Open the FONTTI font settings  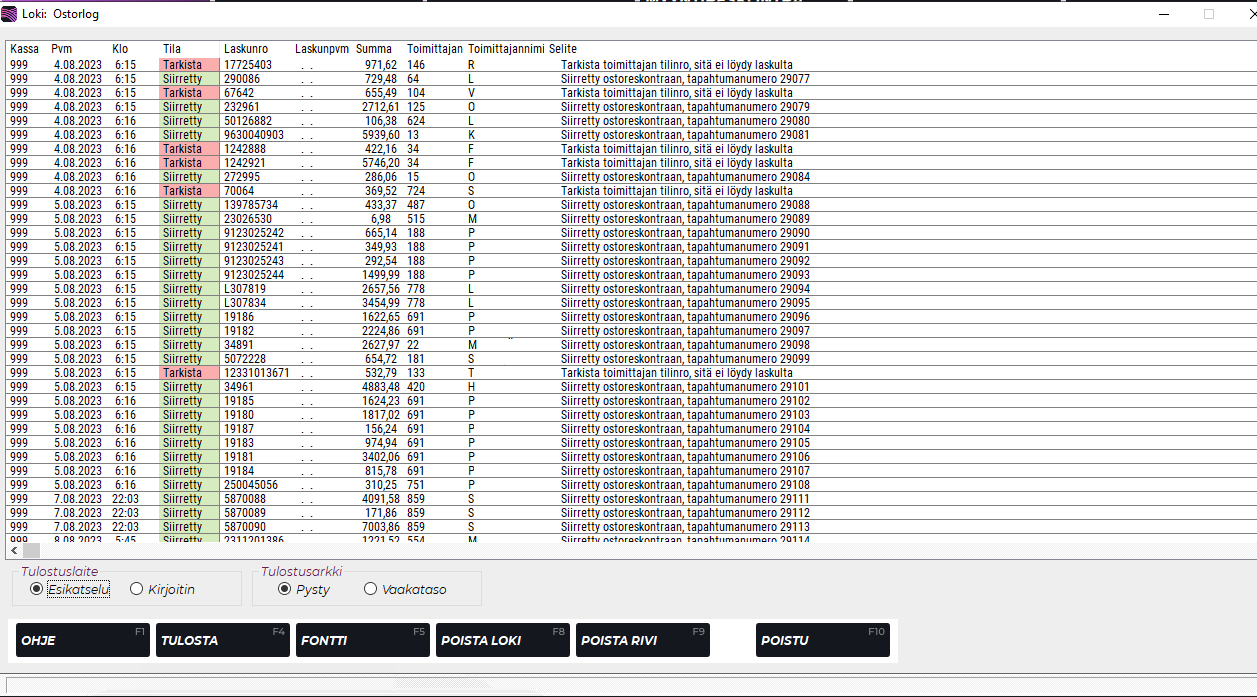[362, 640]
